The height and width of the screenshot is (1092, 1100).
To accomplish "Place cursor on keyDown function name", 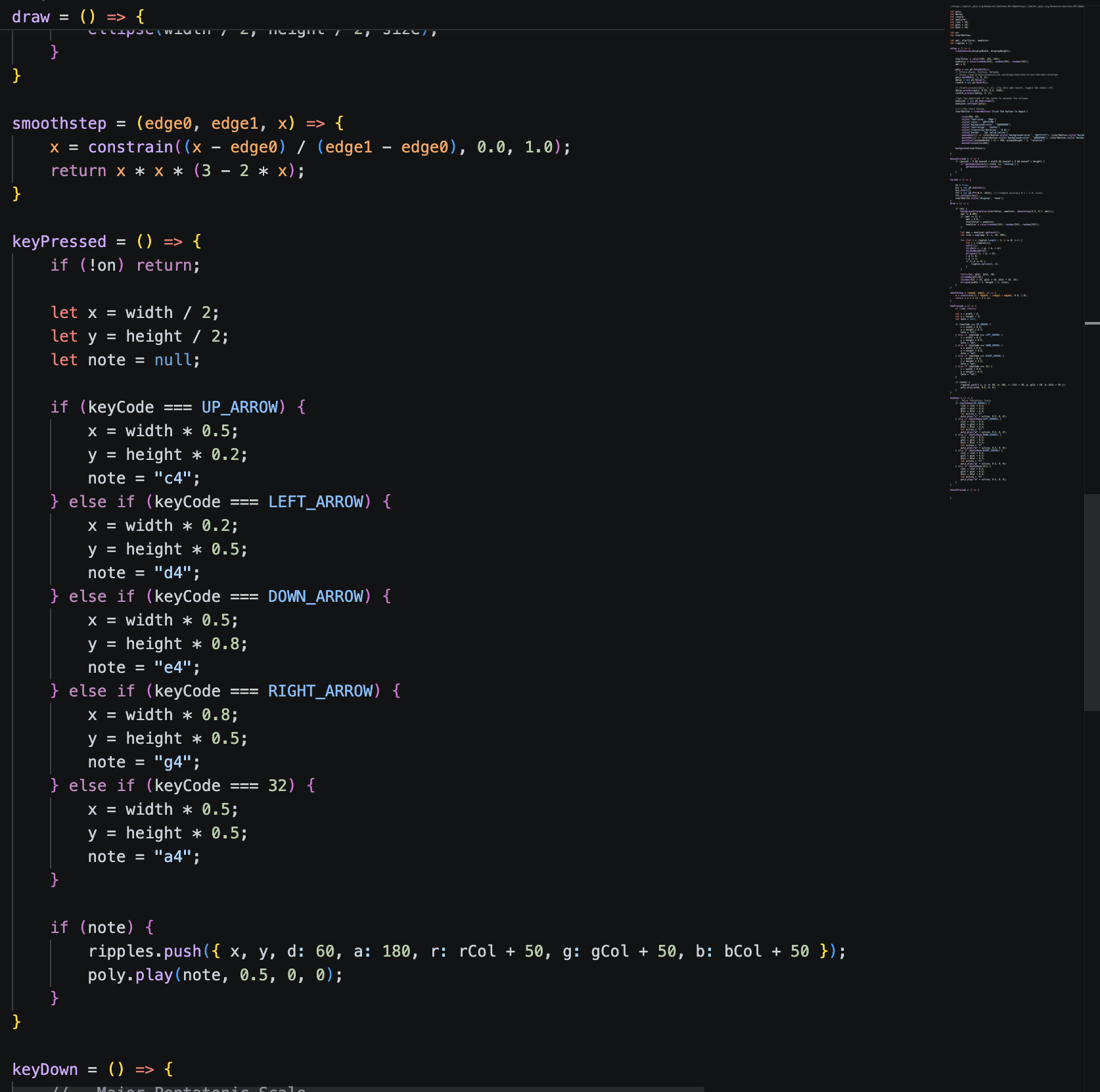I will click(45, 1070).
